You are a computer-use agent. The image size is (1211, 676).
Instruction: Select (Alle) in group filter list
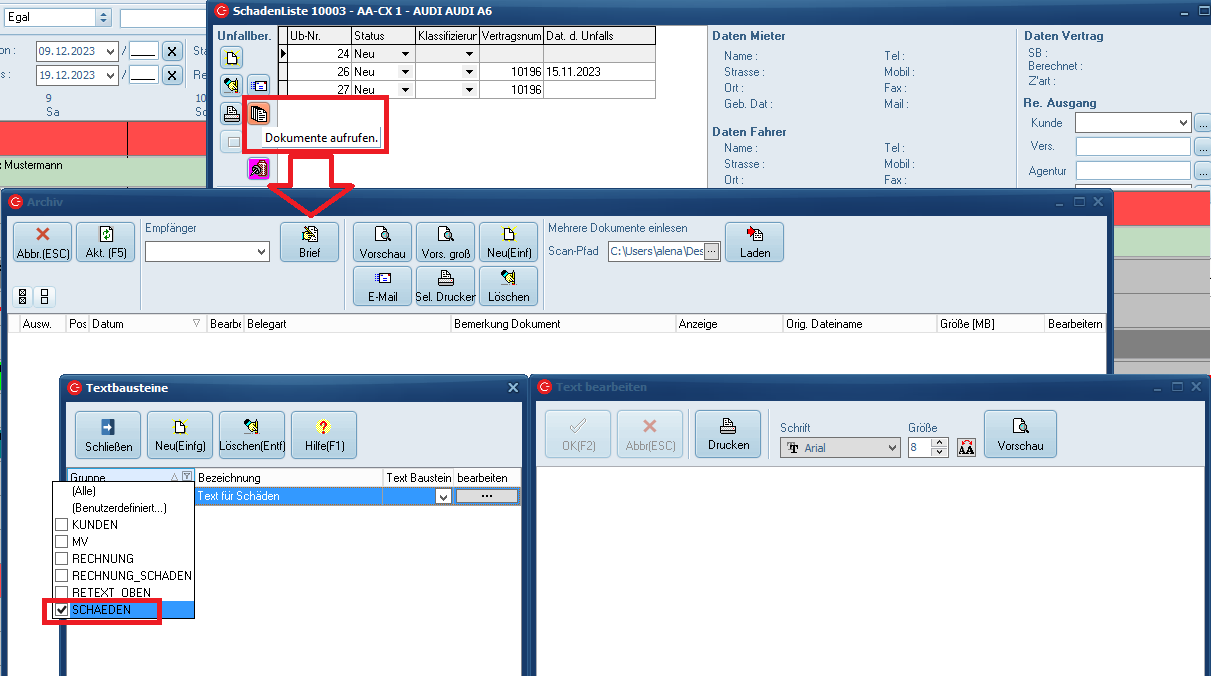pyautogui.click(x=84, y=491)
